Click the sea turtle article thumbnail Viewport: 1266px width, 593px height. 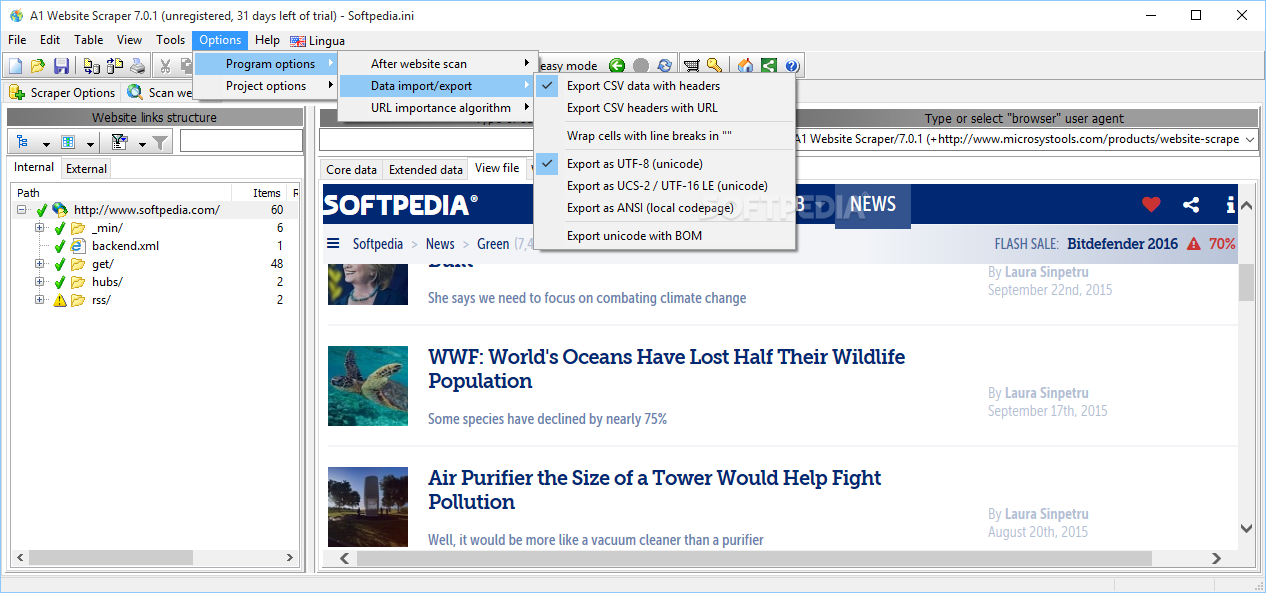368,386
